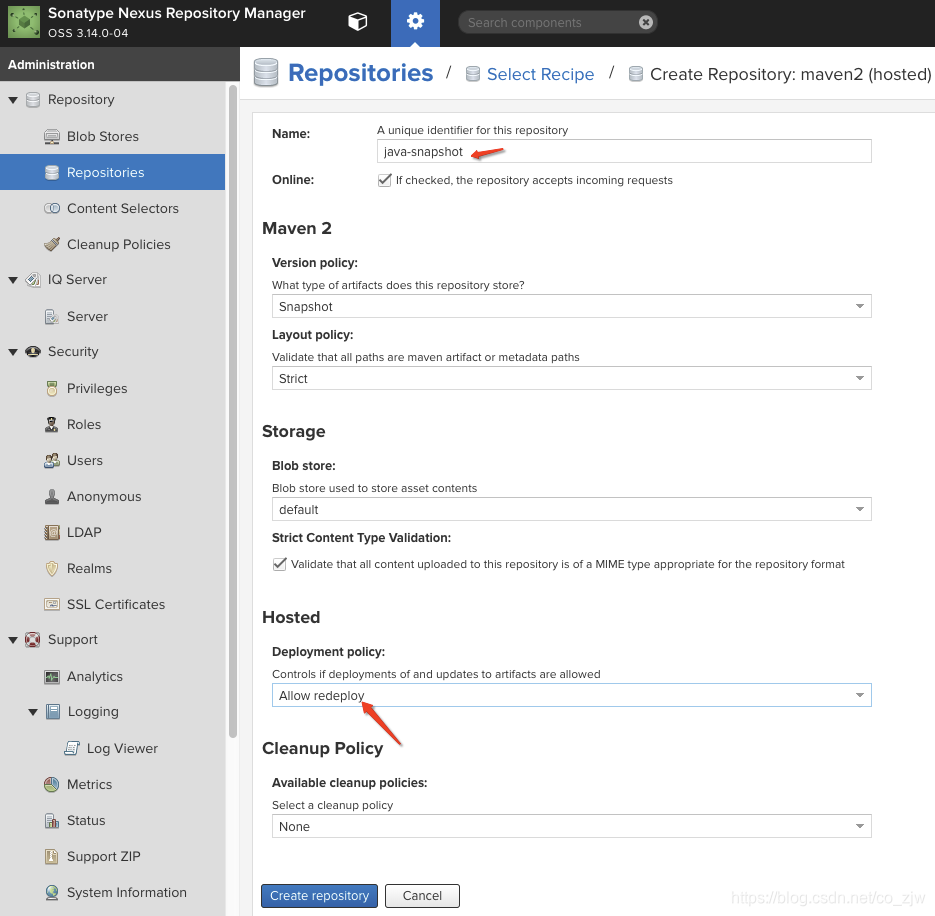Click the Create repository button
935x916 pixels.
(x=319, y=896)
